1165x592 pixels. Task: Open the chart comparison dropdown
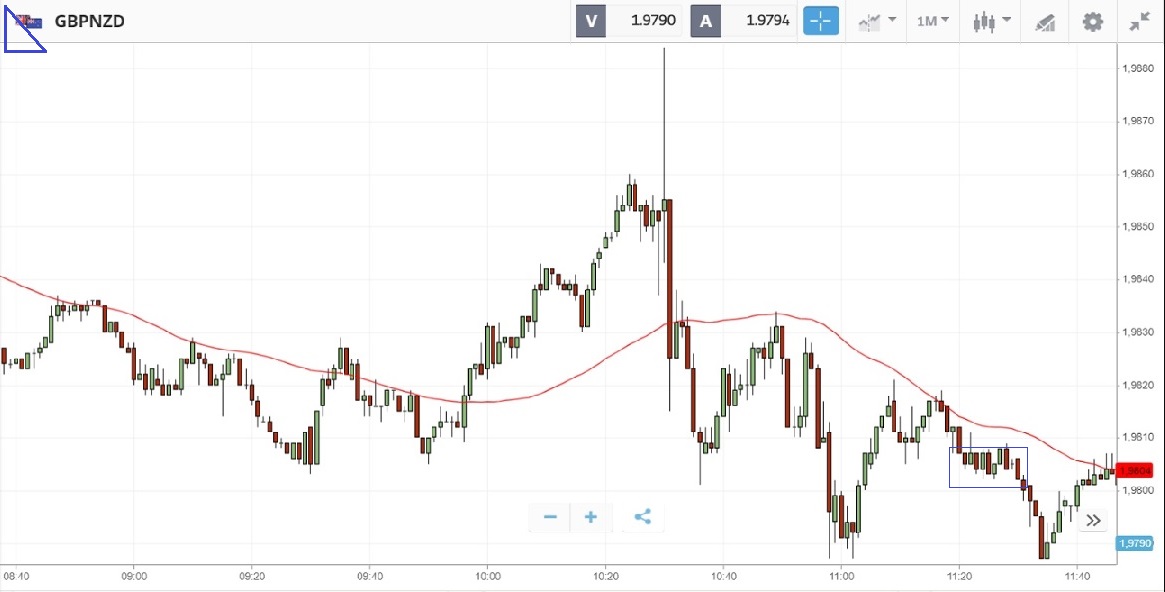point(877,21)
